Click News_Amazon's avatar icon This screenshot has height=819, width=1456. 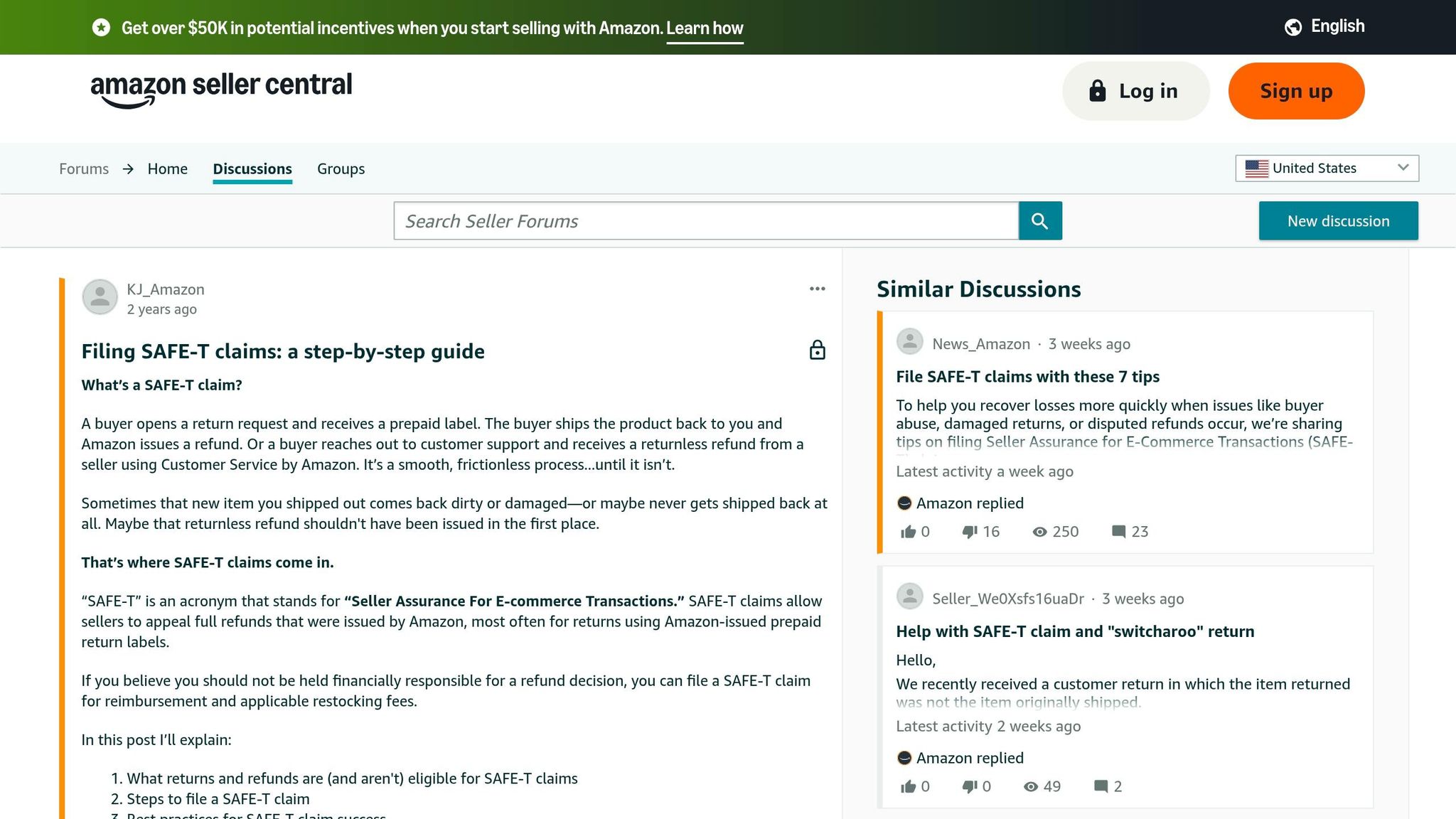click(909, 342)
